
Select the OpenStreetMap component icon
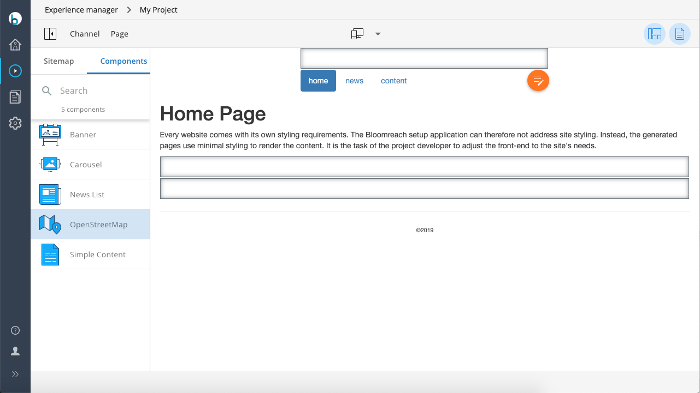point(50,224)
